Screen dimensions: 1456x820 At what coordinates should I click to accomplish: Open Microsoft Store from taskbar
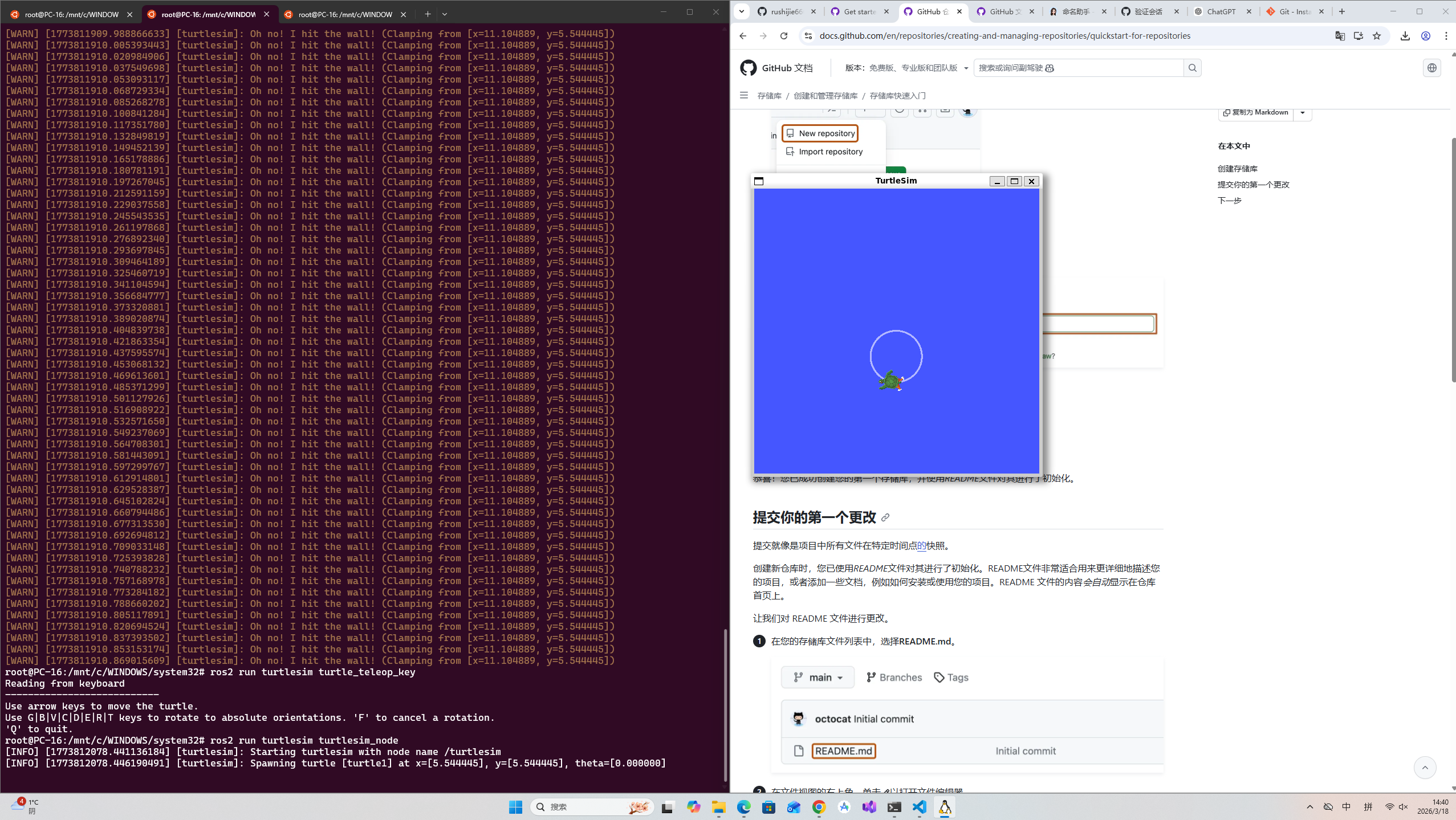click(768, 807)
